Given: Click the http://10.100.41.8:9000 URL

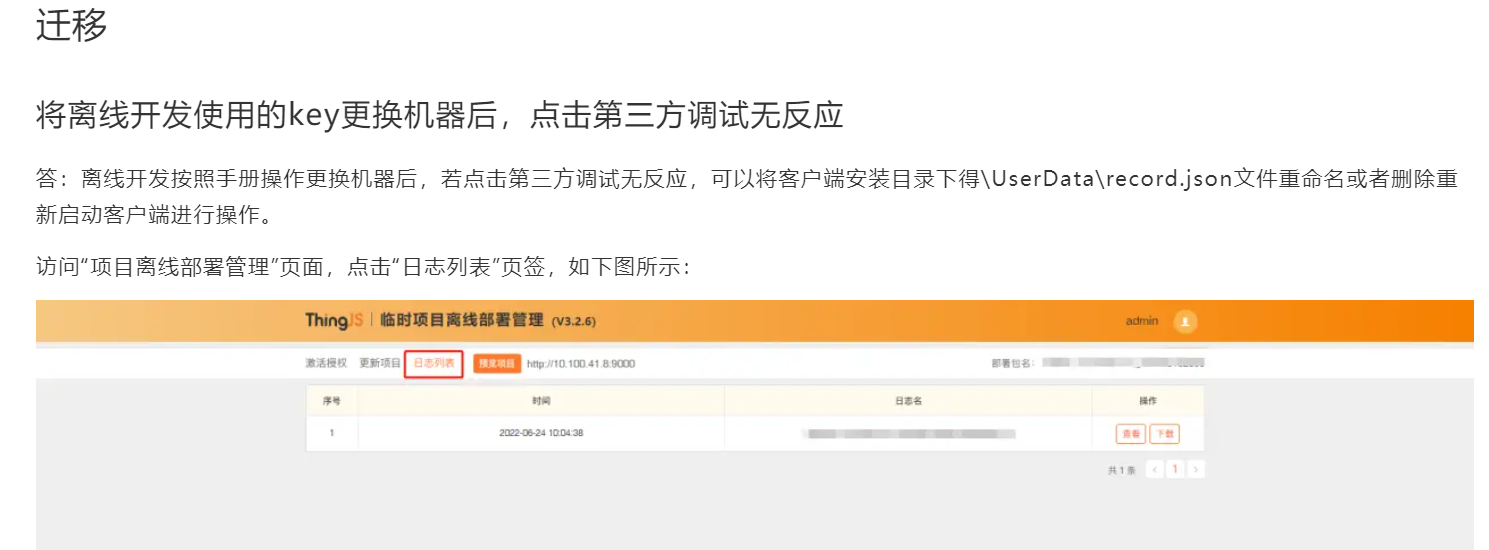Looking at the screenshot, I should (581, 364).
